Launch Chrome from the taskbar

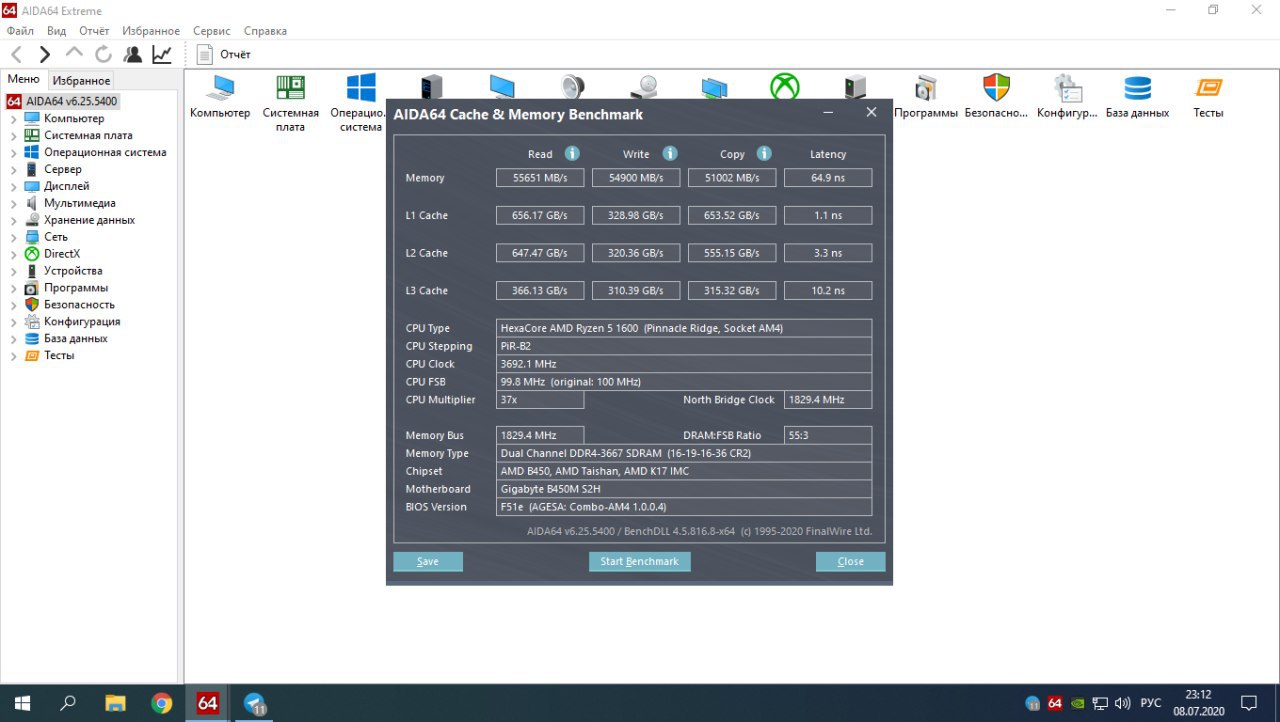[x=161, y=703]
